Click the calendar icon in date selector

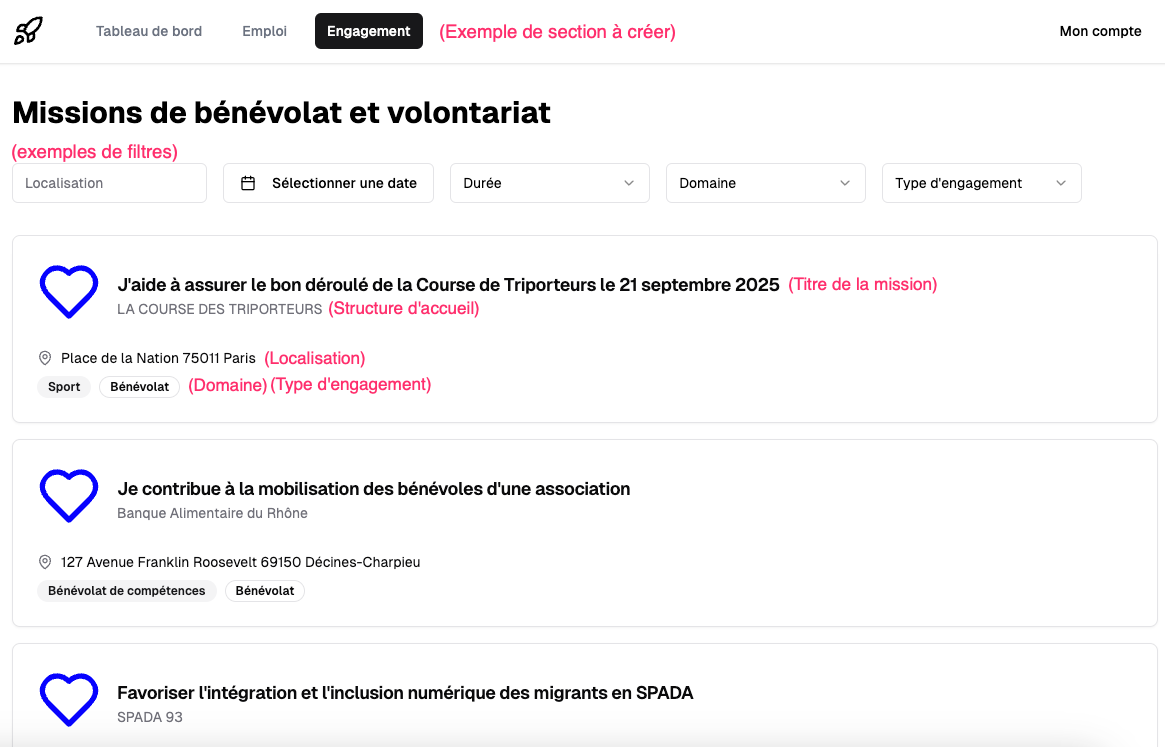[249, 183]
